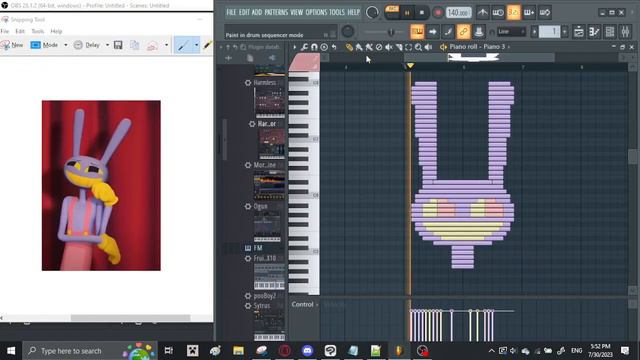Toggle typing keyboard to piano icon
This screenshot has height=360, width=640.
click(417, 31)
